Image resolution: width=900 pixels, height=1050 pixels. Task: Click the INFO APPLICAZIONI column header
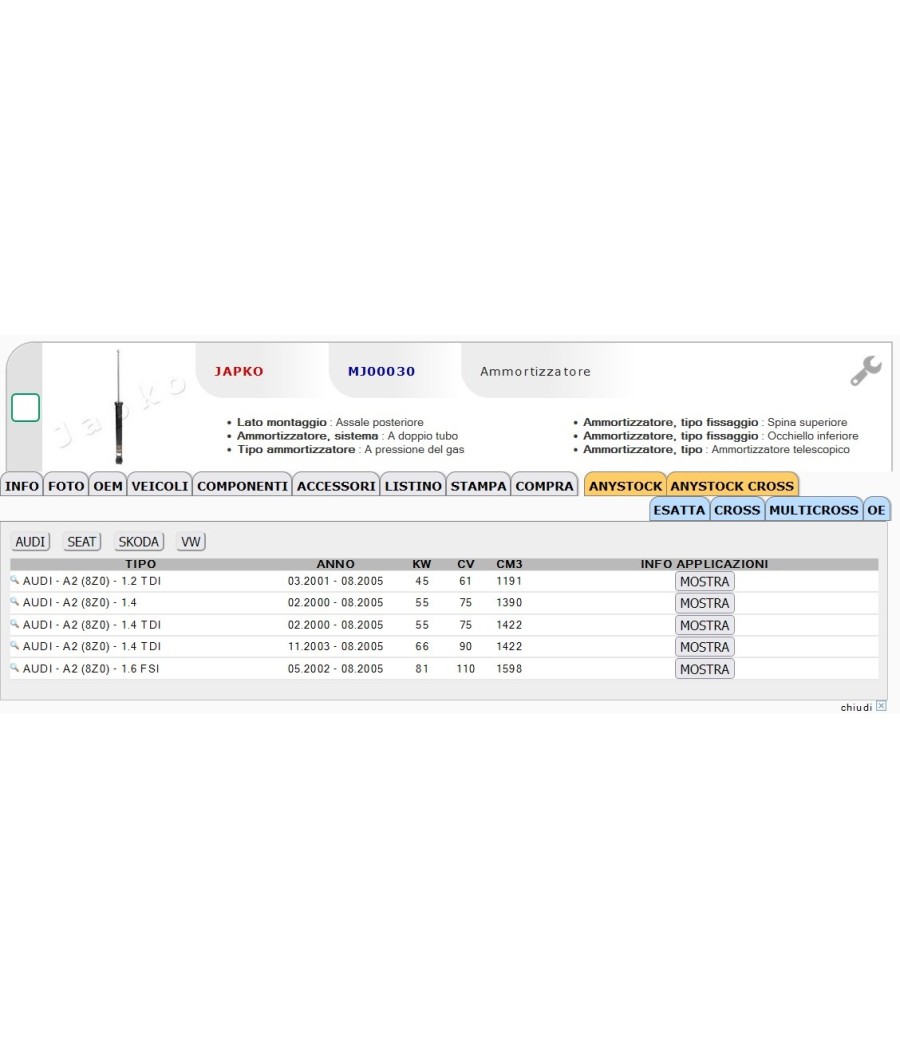click(704, 564)
